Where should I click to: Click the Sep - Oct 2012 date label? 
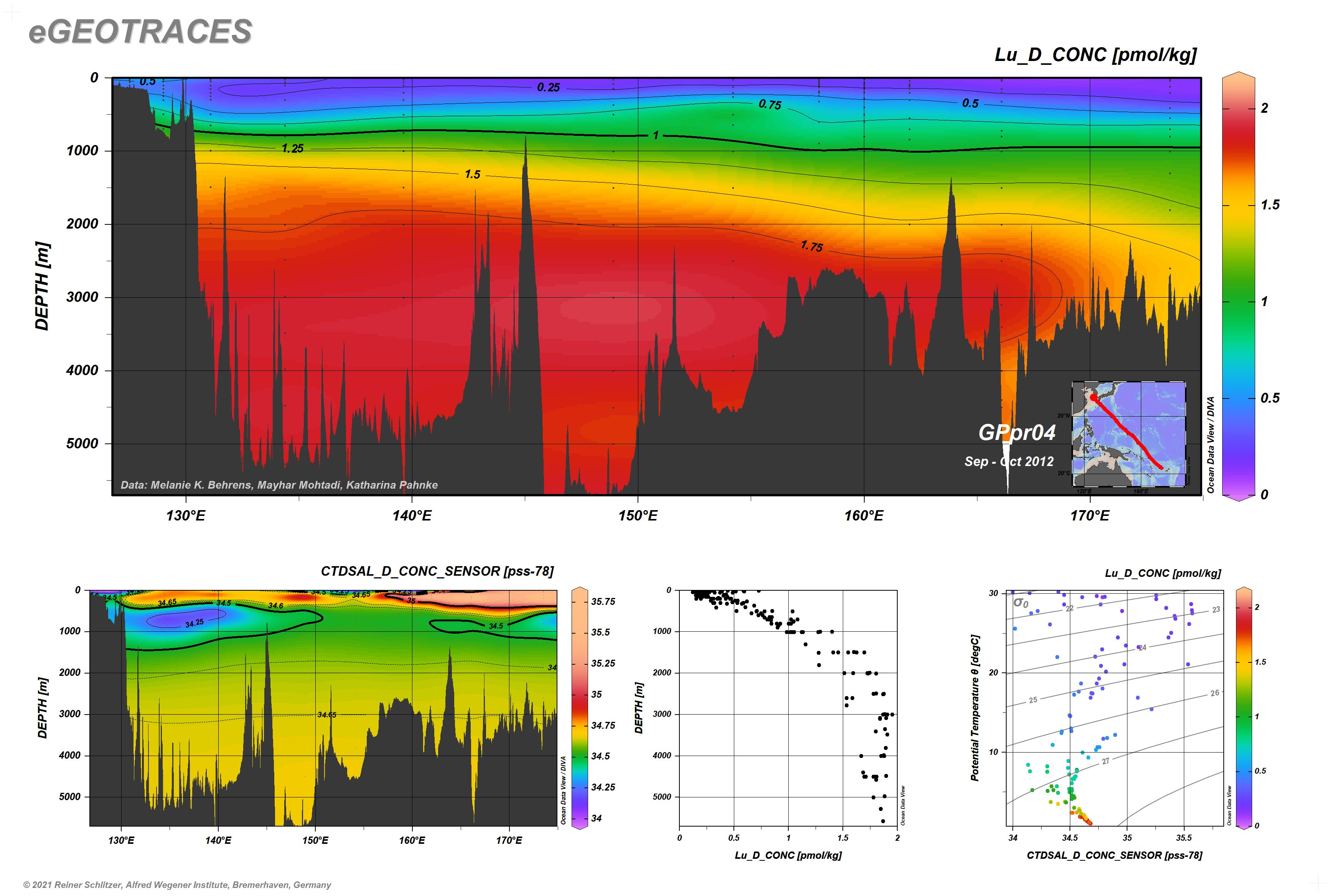coord(1009,462)
